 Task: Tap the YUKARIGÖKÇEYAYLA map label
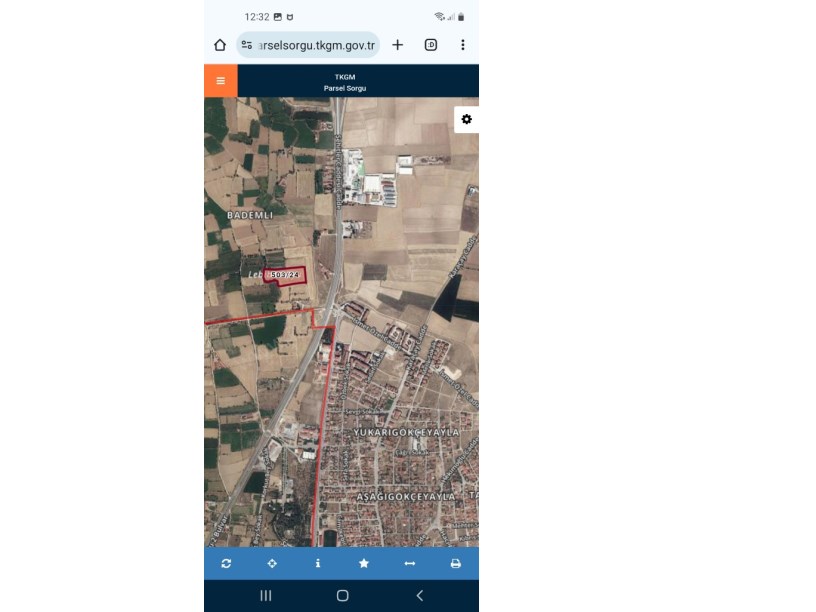(406, 432)
